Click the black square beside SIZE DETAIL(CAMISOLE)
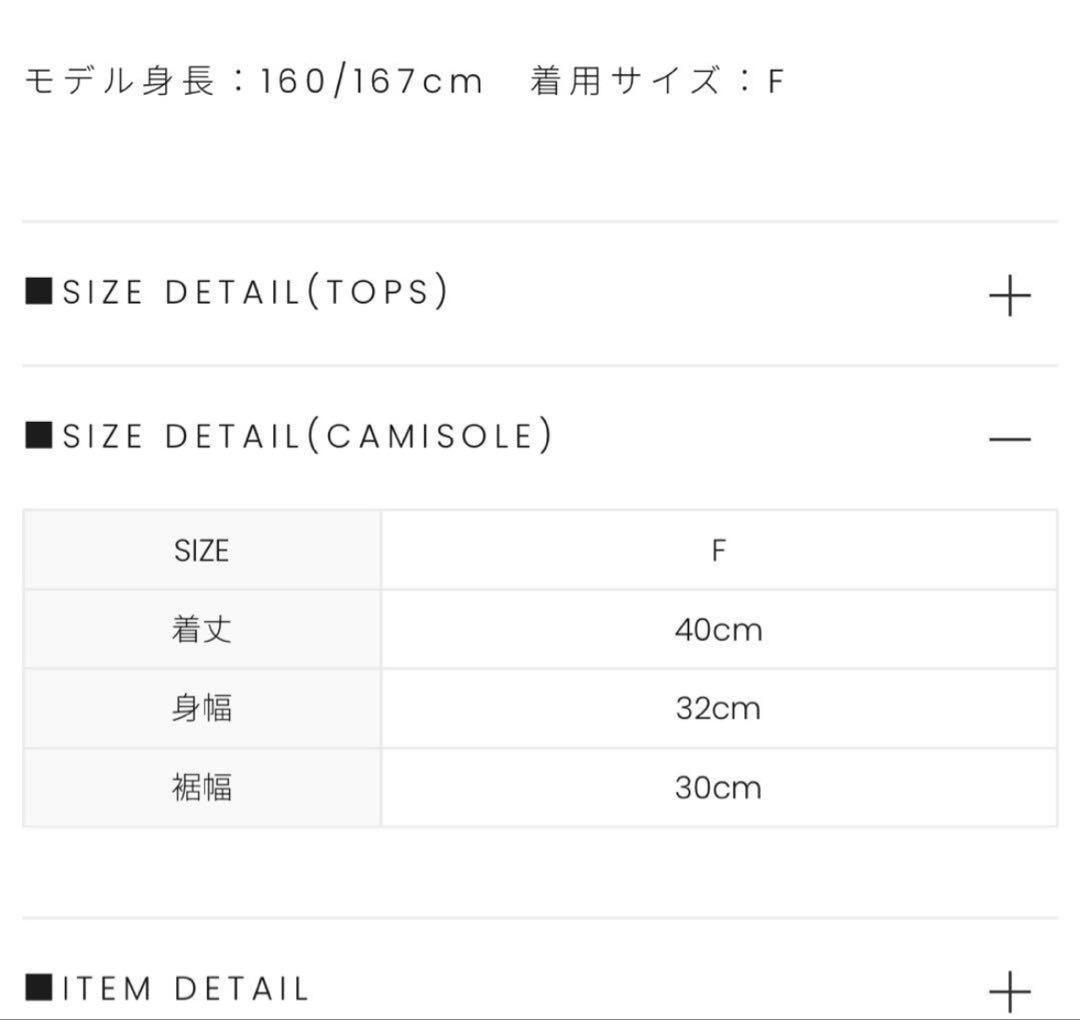This screenshot has height=1020, width=1080. pos(38,436)
